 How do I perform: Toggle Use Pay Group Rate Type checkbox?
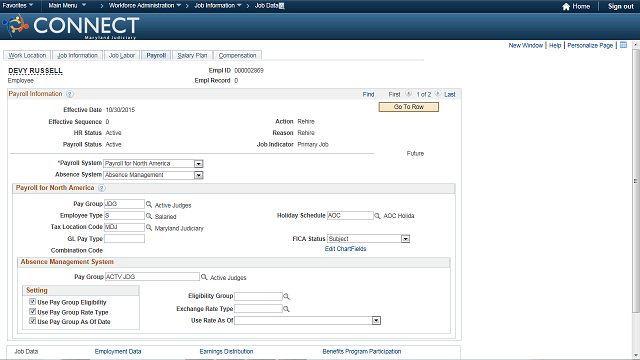[33, 312]
